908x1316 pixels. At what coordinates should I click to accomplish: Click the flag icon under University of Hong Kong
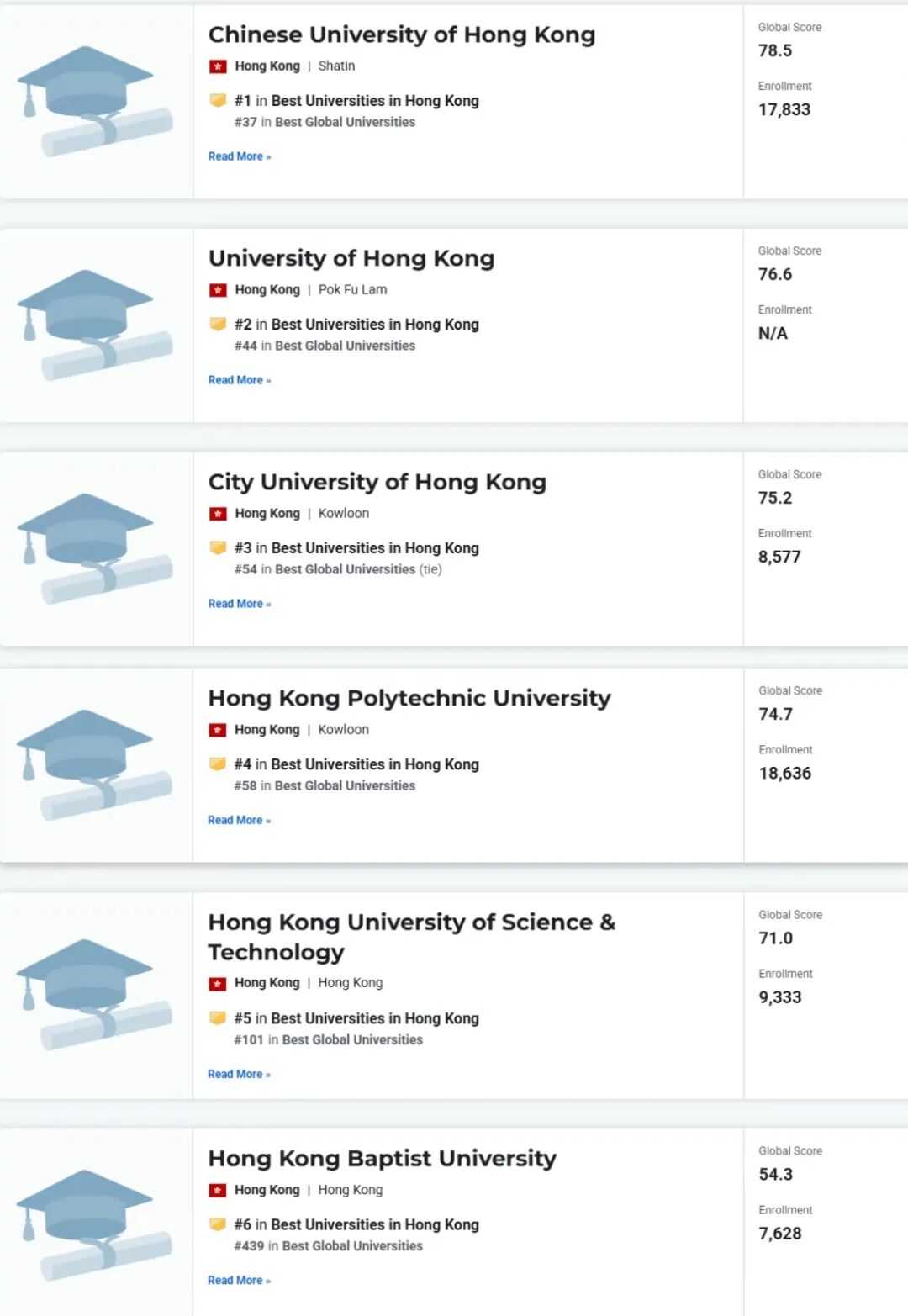pos(218,290)
